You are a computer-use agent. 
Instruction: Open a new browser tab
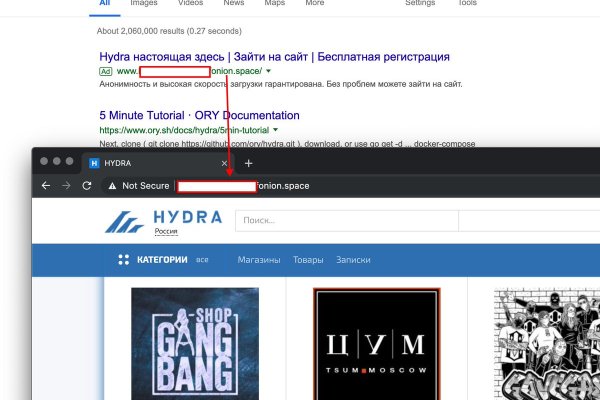(248, 163)
